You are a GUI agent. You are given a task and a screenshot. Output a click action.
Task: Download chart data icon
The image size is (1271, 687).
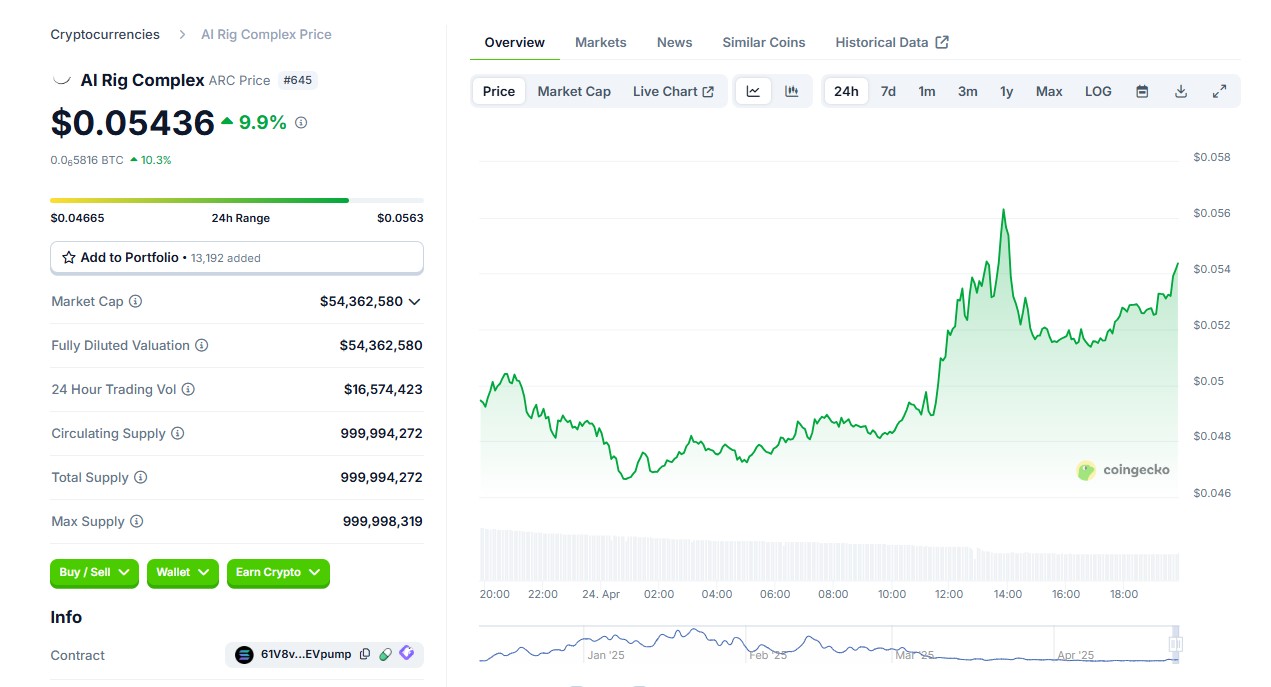tap(1181, 91)
